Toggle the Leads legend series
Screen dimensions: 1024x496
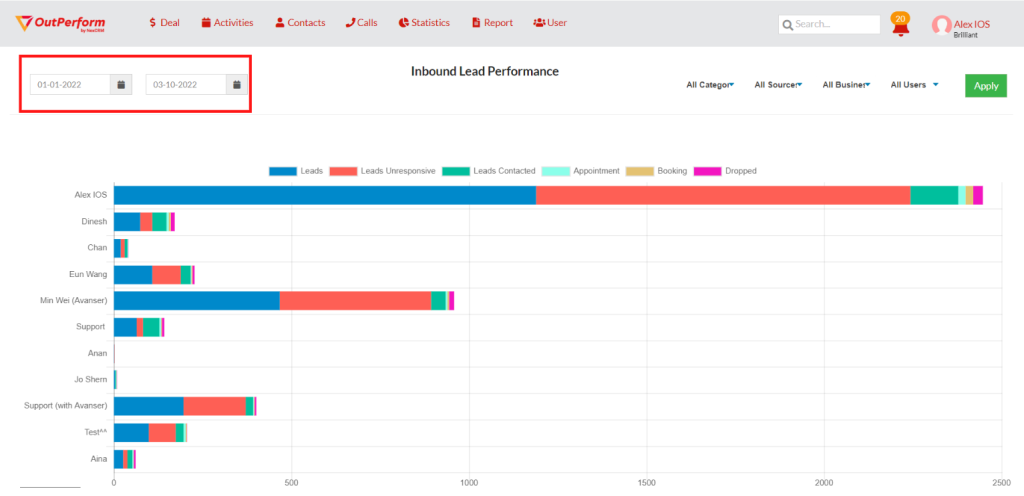click(x=297, y=171)
